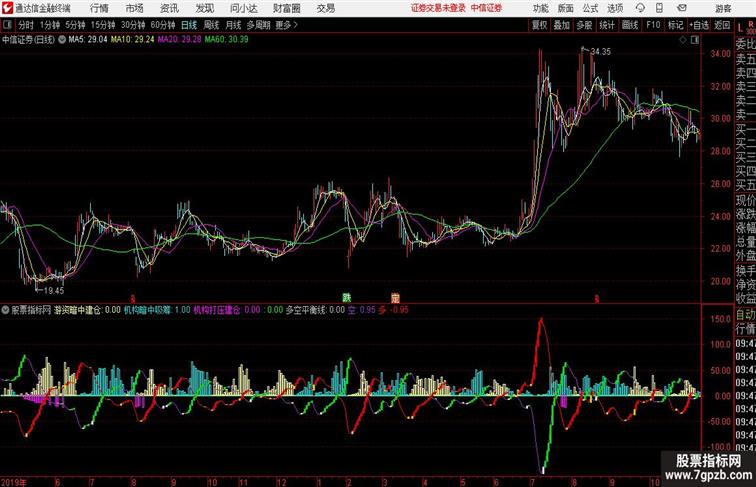The image size is (756, 487).
Task: Add stock with +自选 button
Action: pyautogui.click(x=699, y=25)
